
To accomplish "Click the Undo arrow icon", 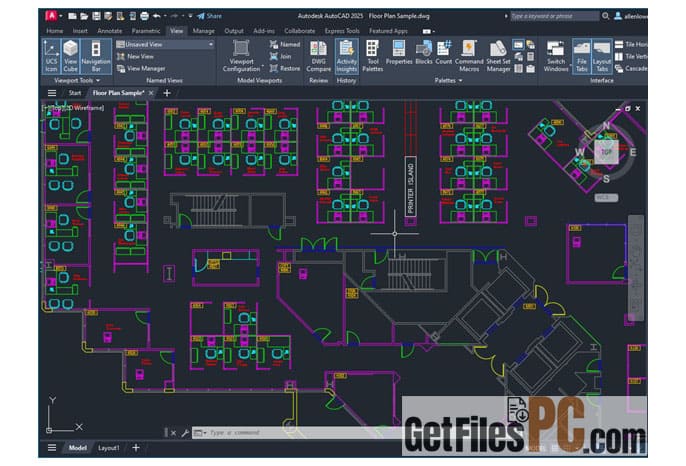I will [x=156, y=16].
